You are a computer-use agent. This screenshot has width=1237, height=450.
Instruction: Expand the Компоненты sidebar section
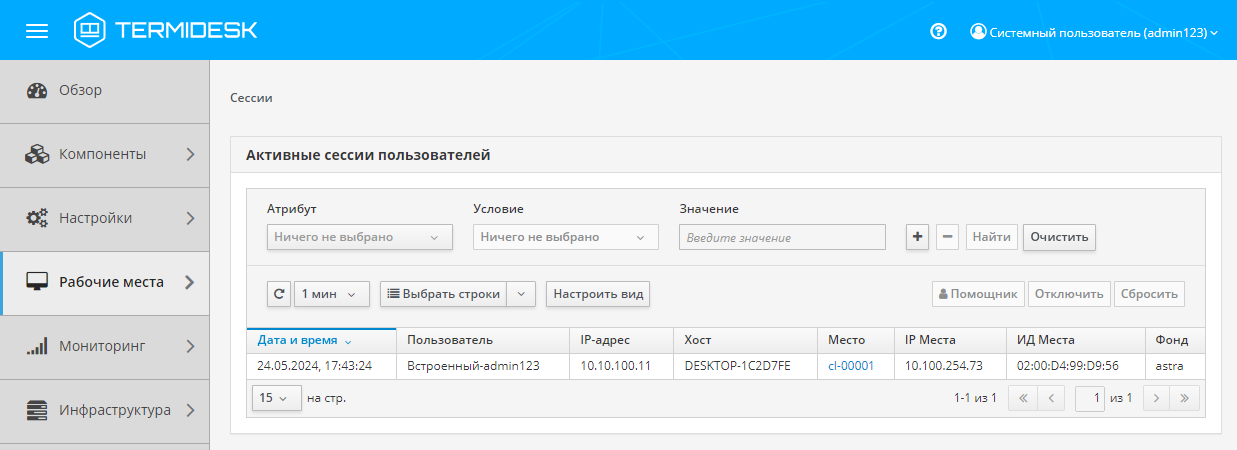(x=105, y=154)
